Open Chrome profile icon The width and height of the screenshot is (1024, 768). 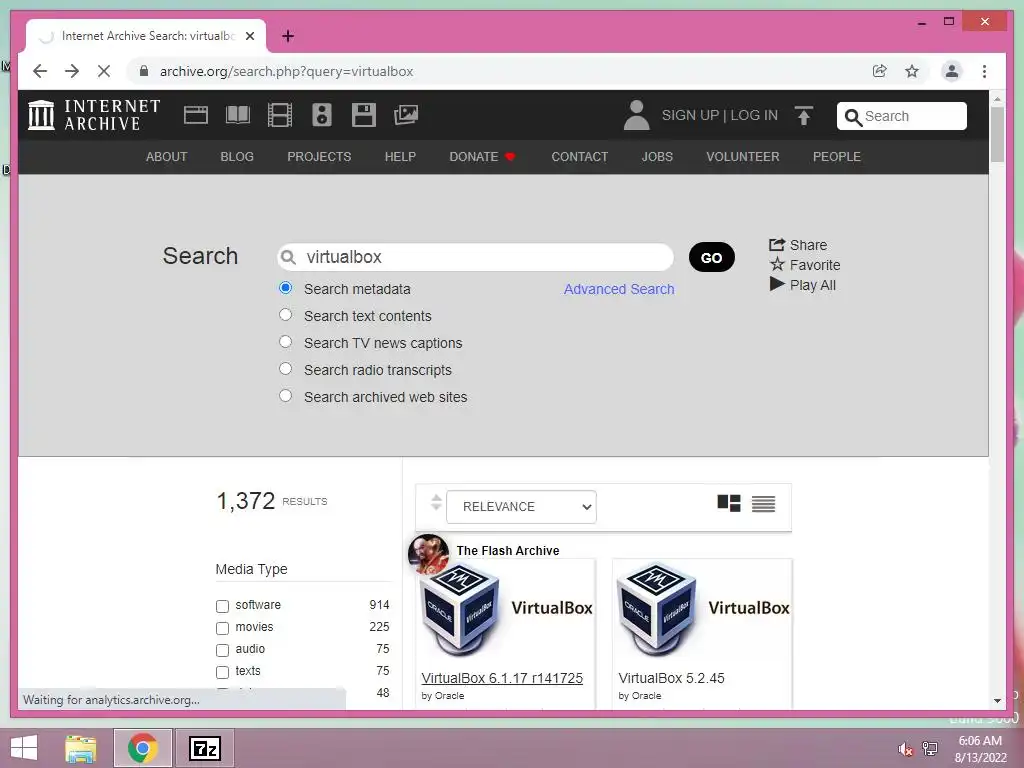pyautogui.click(x=952, y=71)
